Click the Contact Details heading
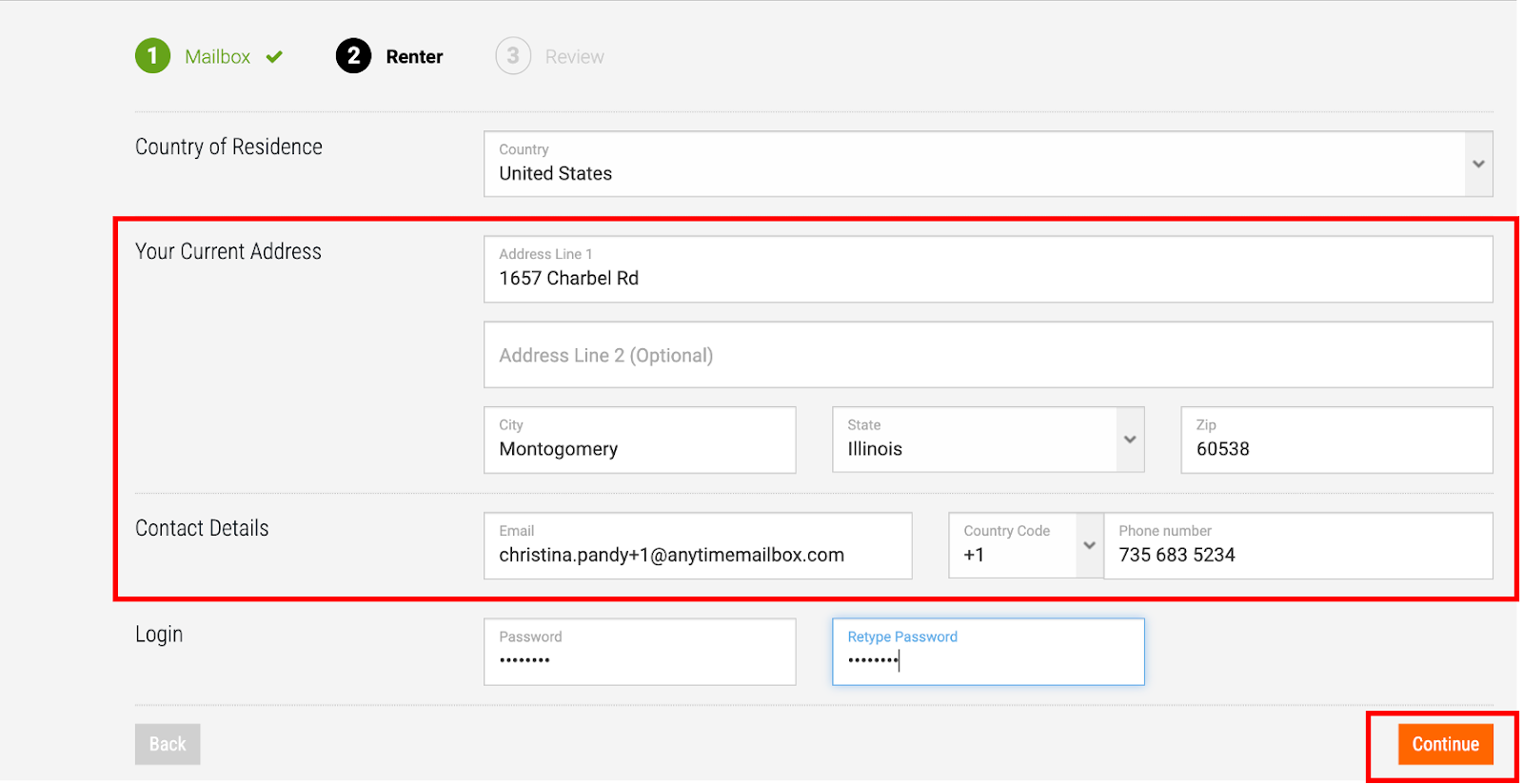This screenshot has width=1523, height=784. coord(202,528)
